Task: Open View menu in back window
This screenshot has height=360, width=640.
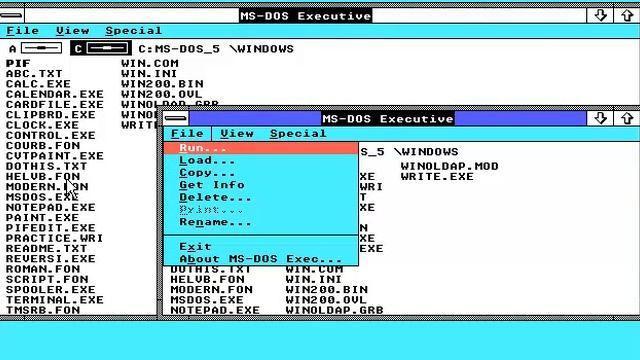Action: [x=73, y=31]
